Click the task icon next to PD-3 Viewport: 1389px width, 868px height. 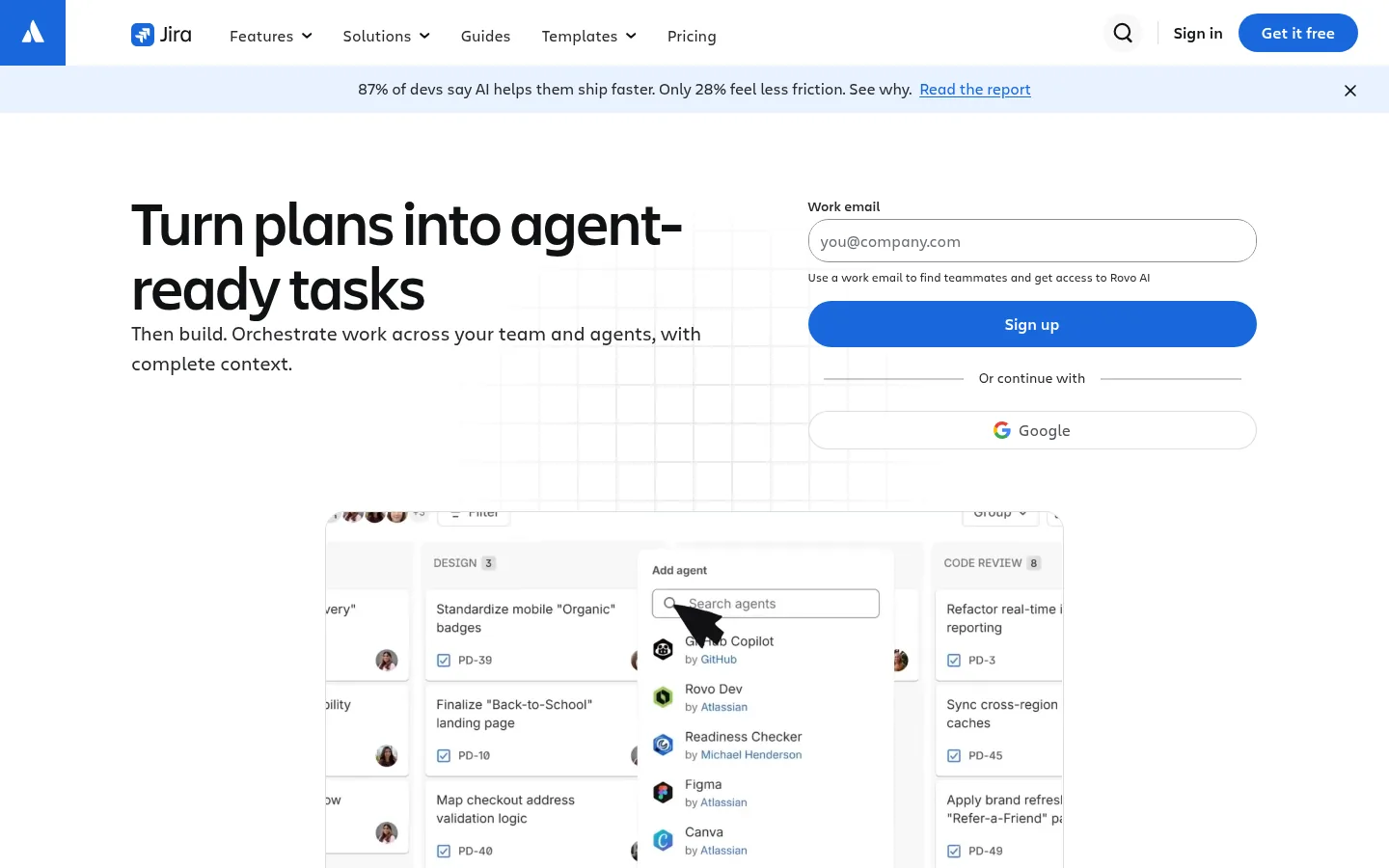pyautogui.click(x=954, y=661)
